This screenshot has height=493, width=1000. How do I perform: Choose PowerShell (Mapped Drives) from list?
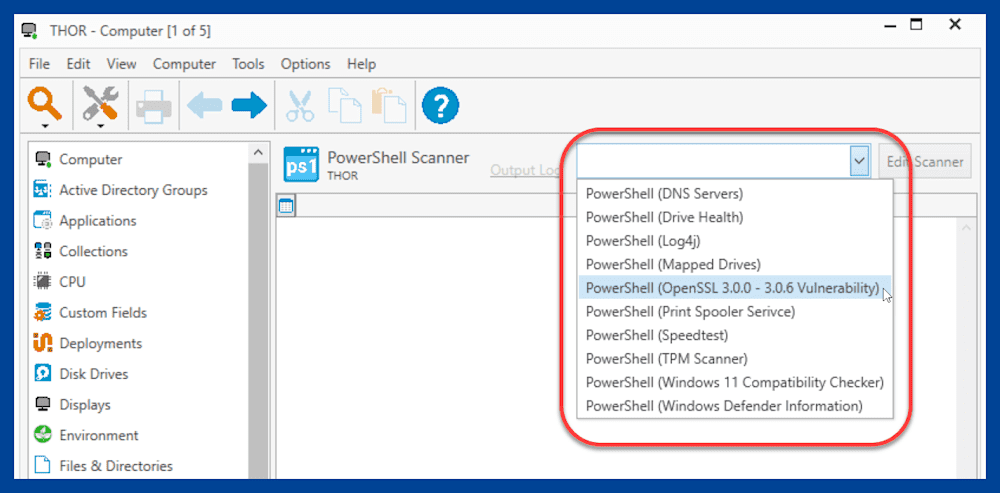point(735,264)
